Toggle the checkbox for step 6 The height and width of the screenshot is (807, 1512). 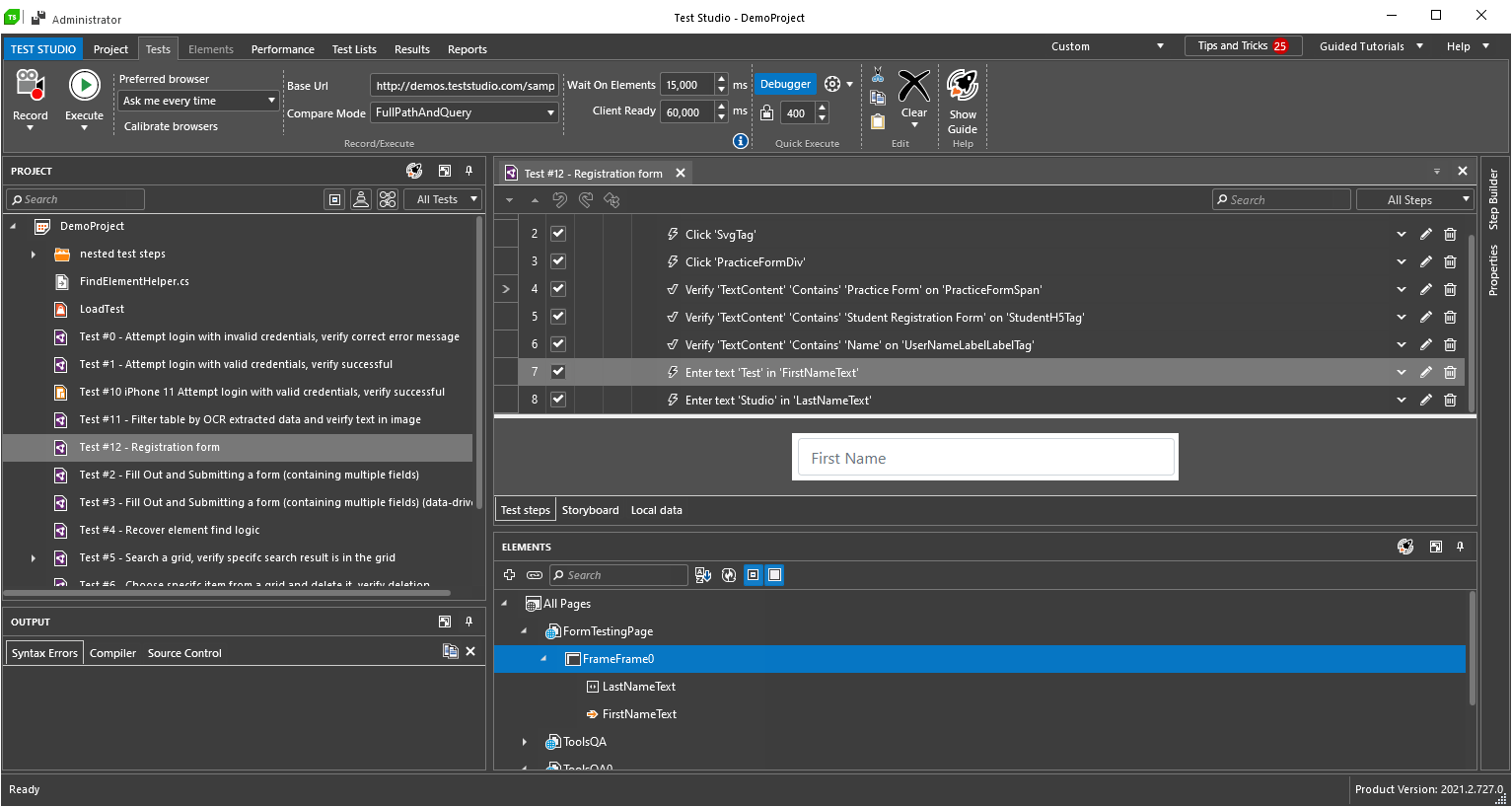558,344
